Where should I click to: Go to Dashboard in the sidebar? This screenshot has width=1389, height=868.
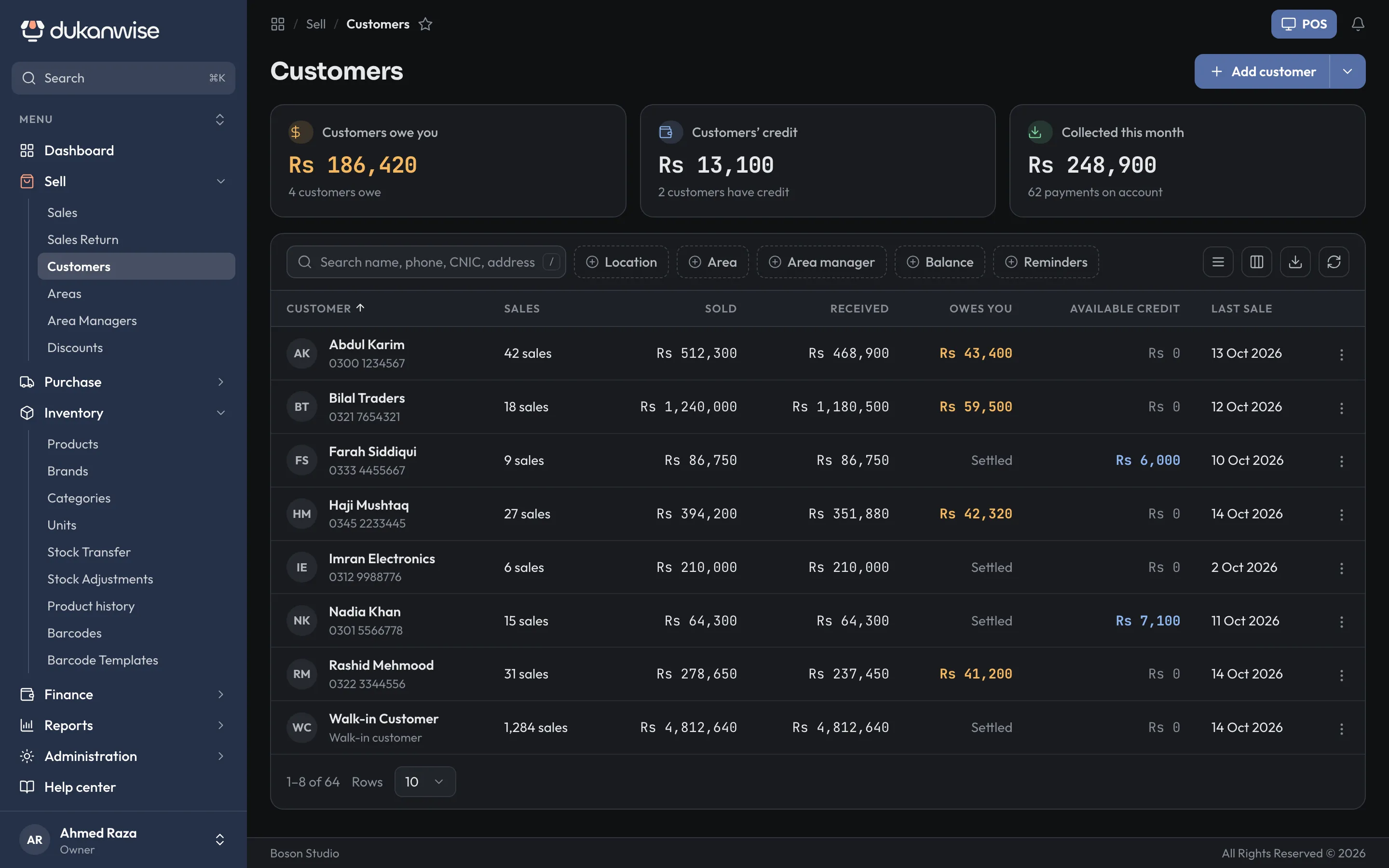(123, 150)
